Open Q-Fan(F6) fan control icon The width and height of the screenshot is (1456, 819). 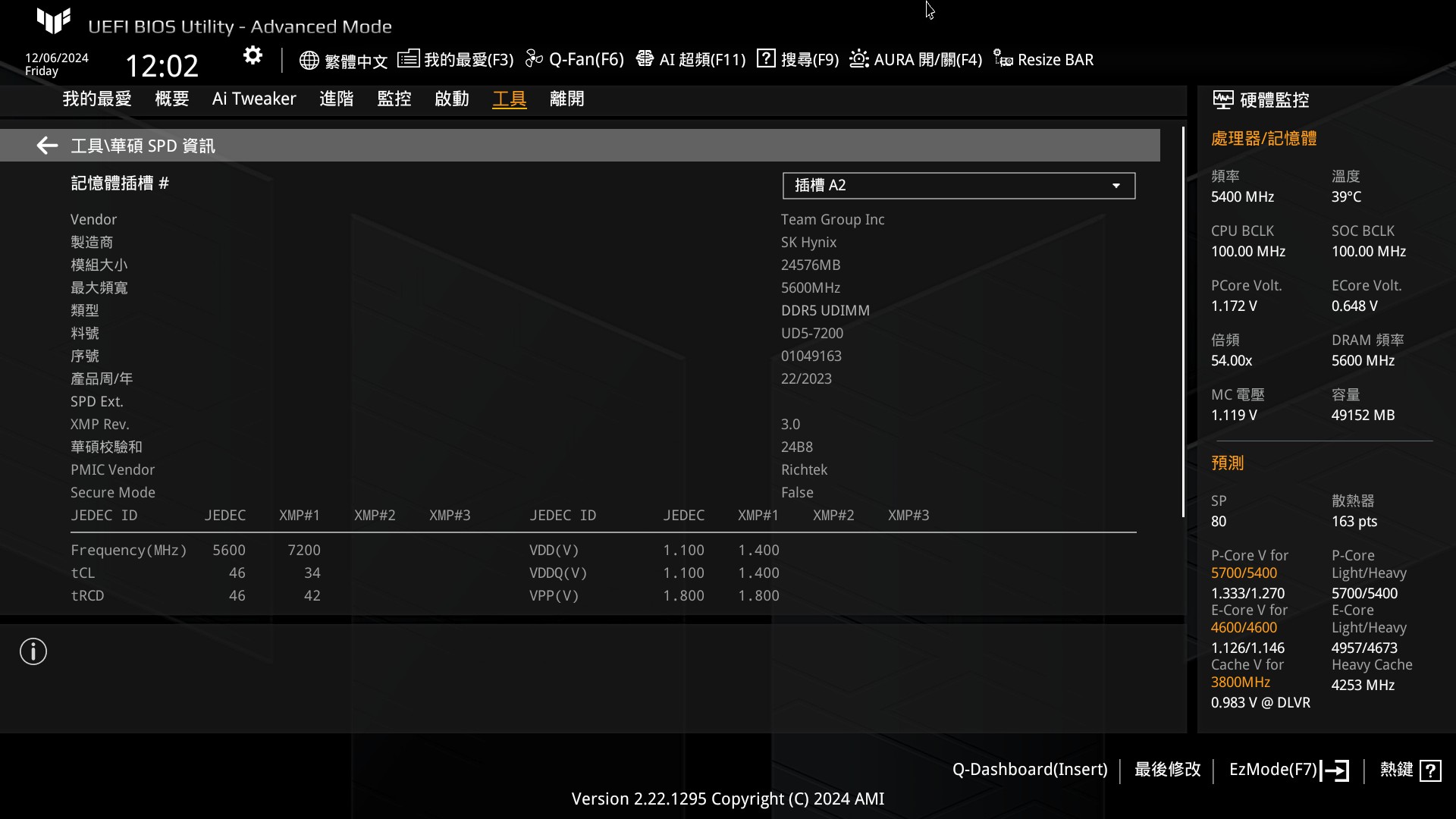534,58
